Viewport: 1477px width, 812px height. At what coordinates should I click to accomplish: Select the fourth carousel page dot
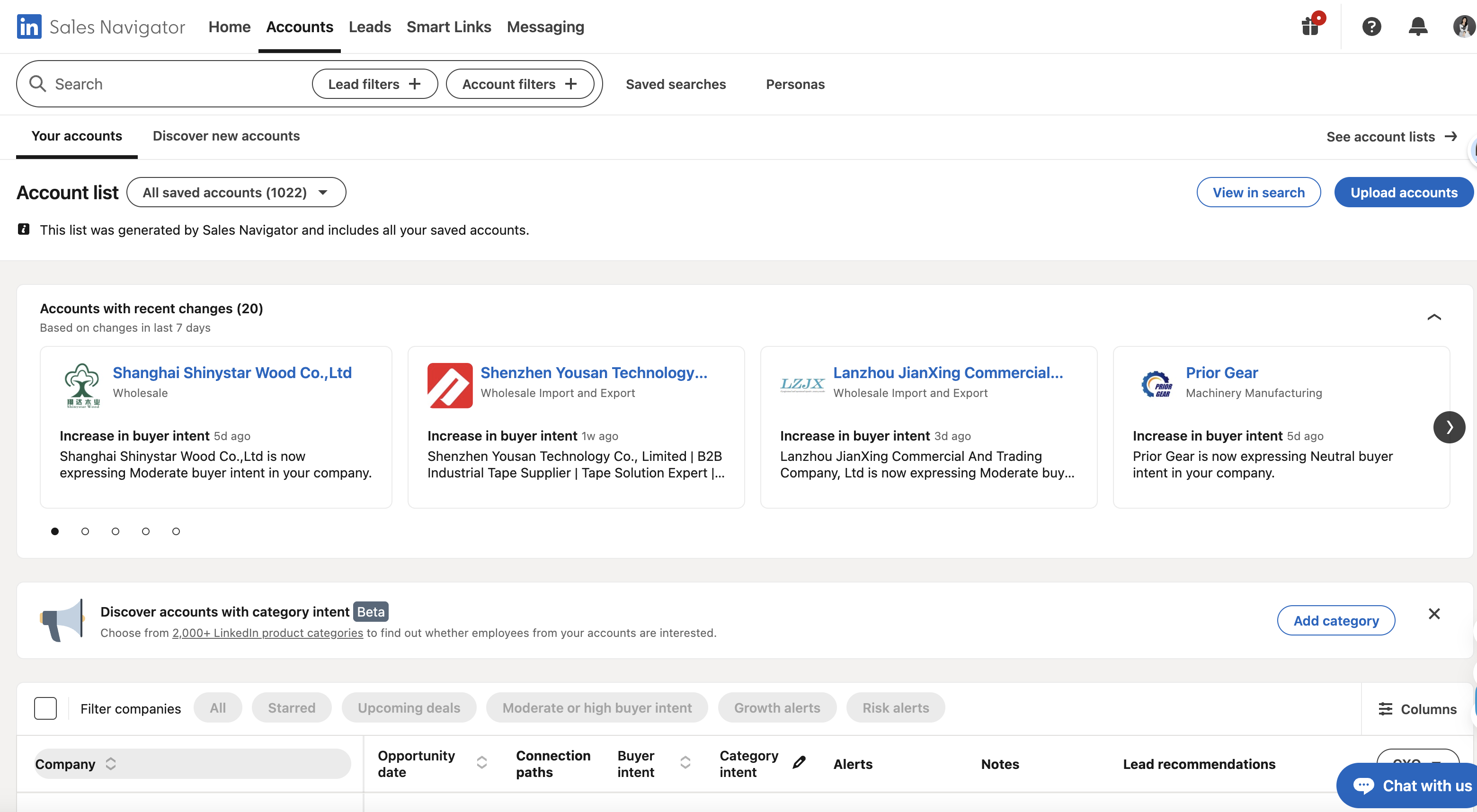coord(146,531)
